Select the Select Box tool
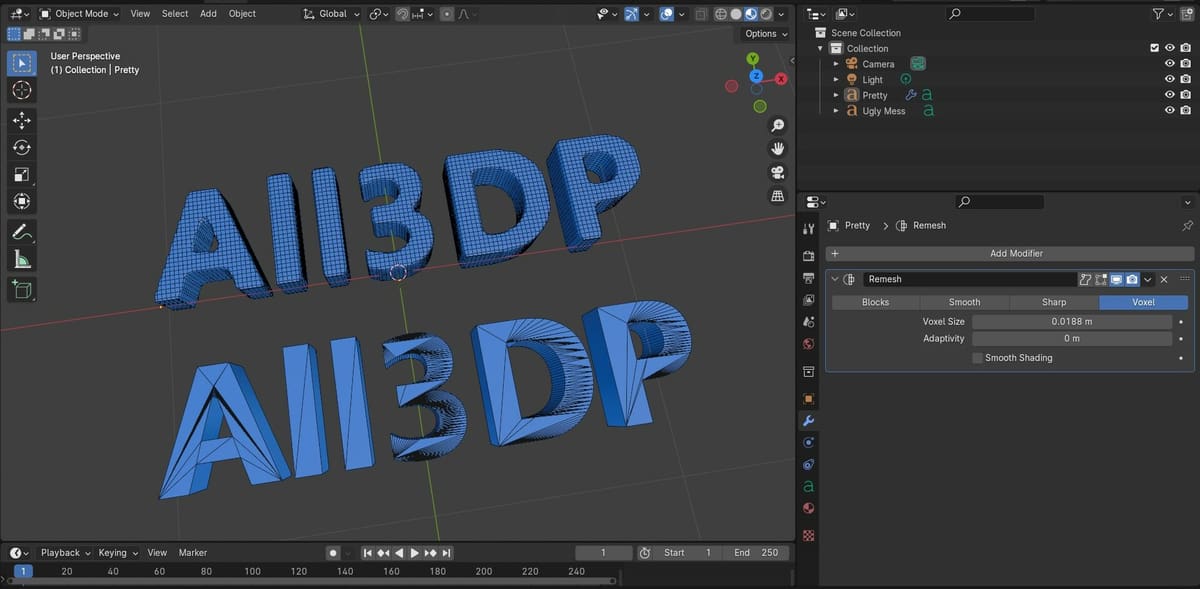The height and width of the screenshot is (589, 1200). [21, 63]
